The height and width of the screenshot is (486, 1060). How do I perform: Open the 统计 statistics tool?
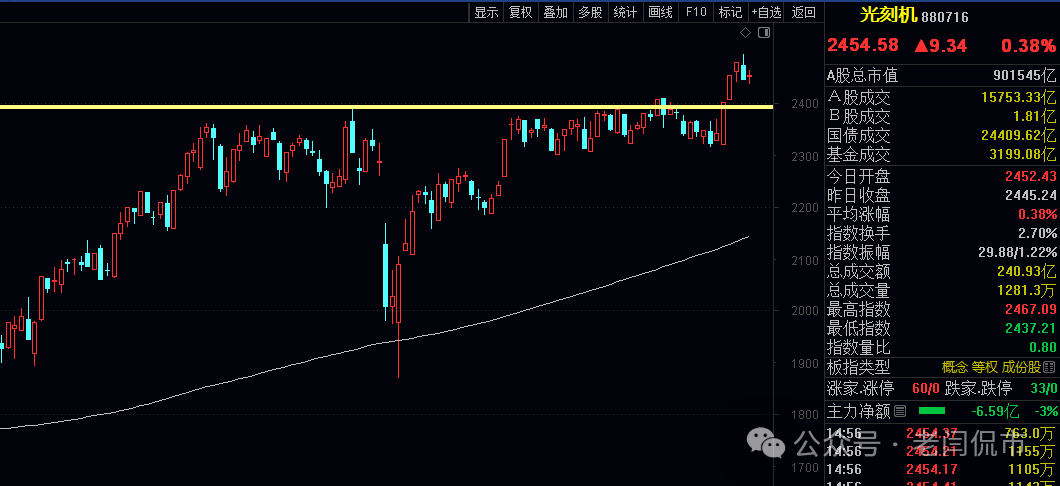tap(625, 12)
